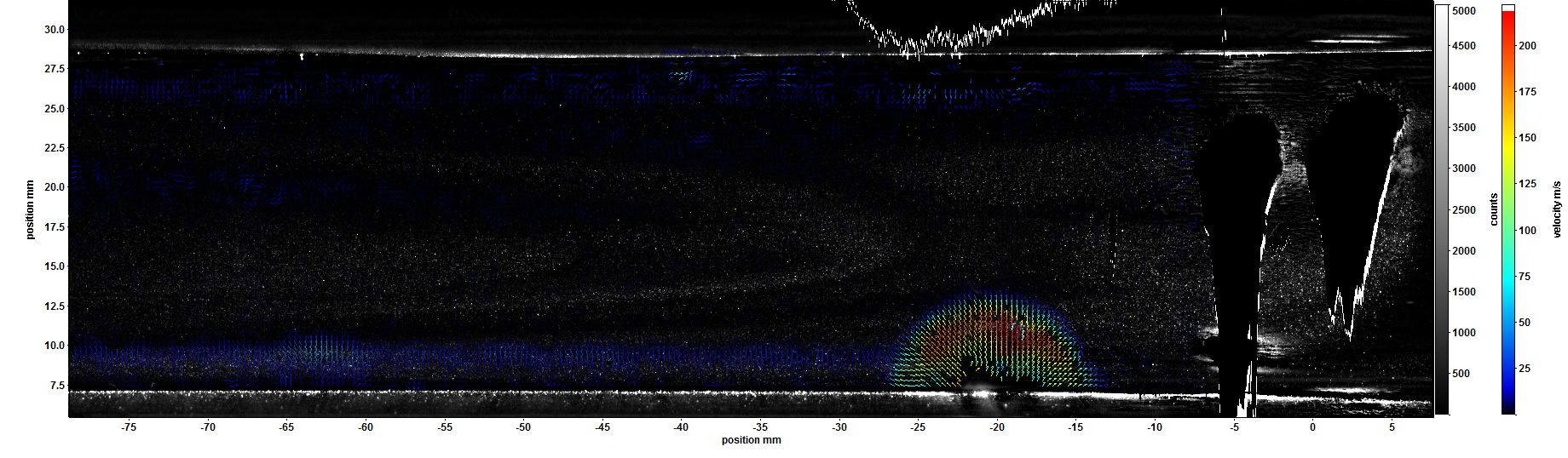This screenshot has height=458, width=1568.
Task: Click the 'counts' colorbar label
Action: tap(1494, 209)
